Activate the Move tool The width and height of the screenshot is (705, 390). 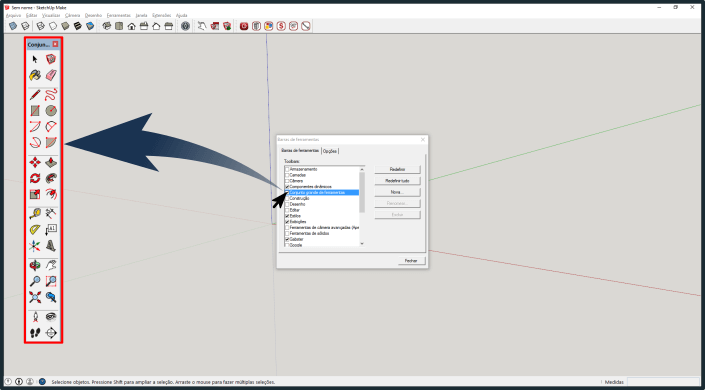tap(35, 162)
